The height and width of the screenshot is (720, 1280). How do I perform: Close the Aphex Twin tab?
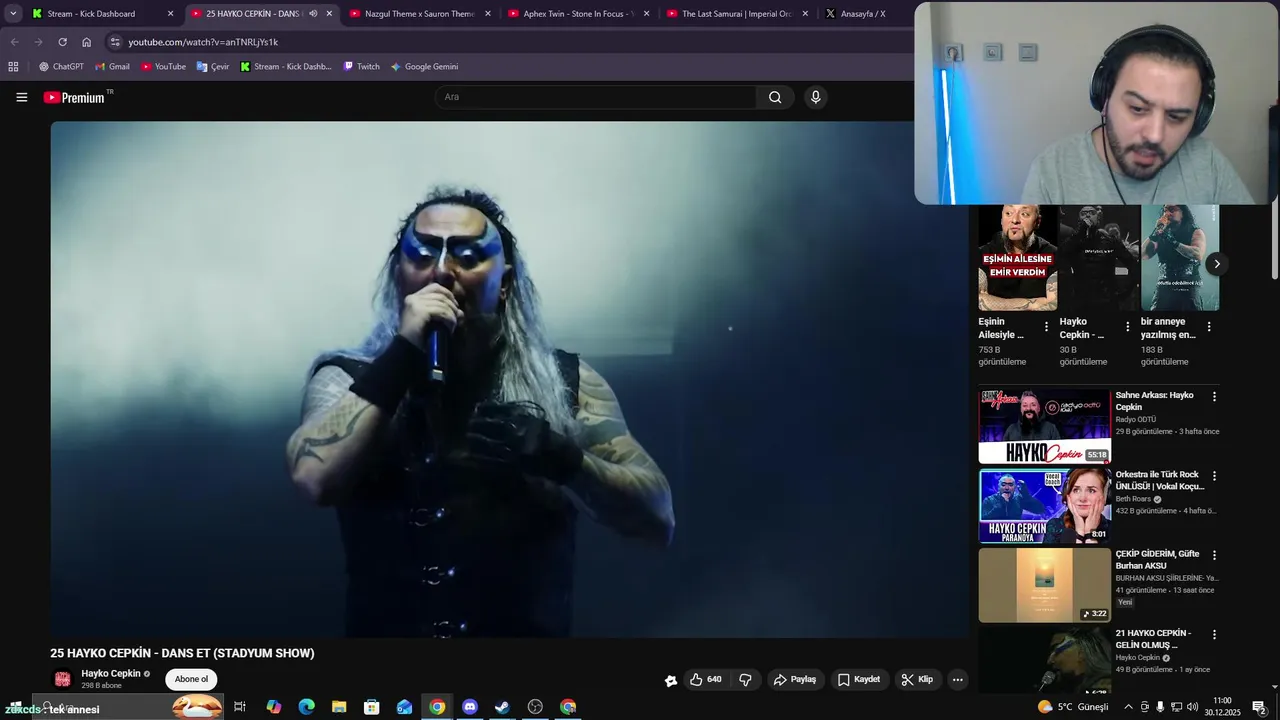[646, 14]
